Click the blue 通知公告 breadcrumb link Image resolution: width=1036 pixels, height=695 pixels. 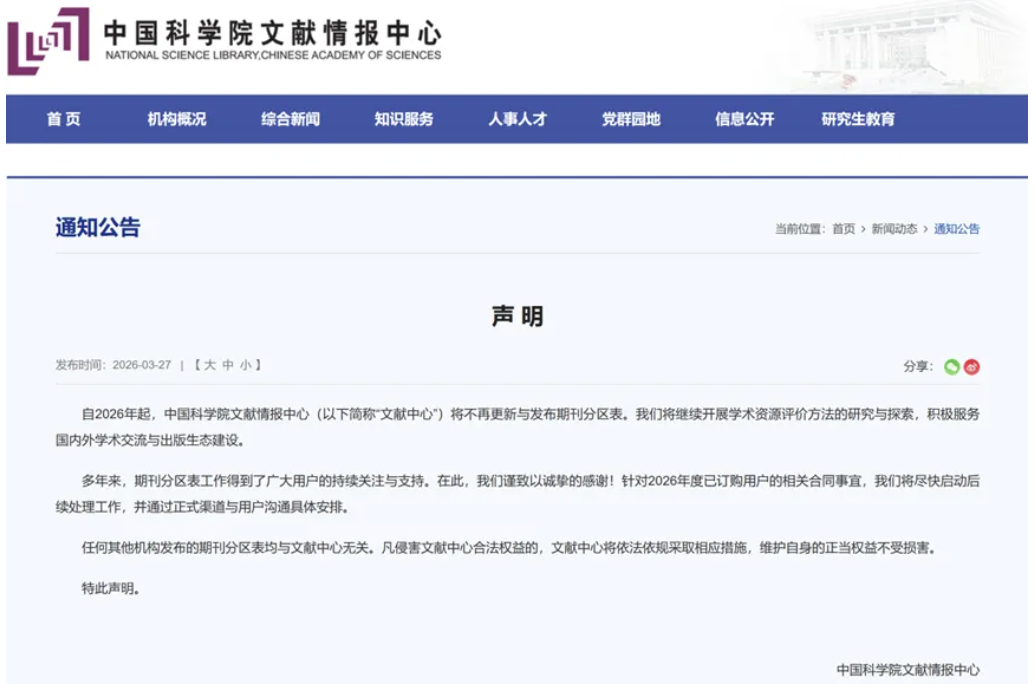957,229
